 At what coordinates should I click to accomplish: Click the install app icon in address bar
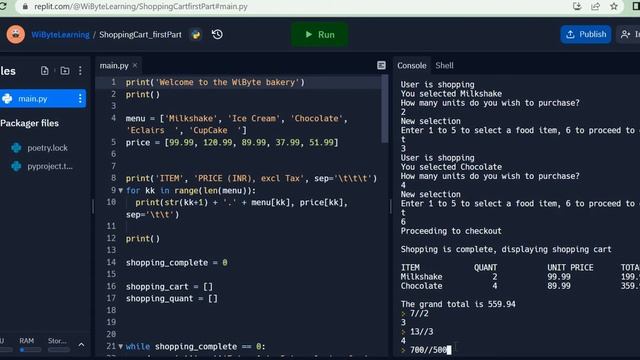[577, 6]
